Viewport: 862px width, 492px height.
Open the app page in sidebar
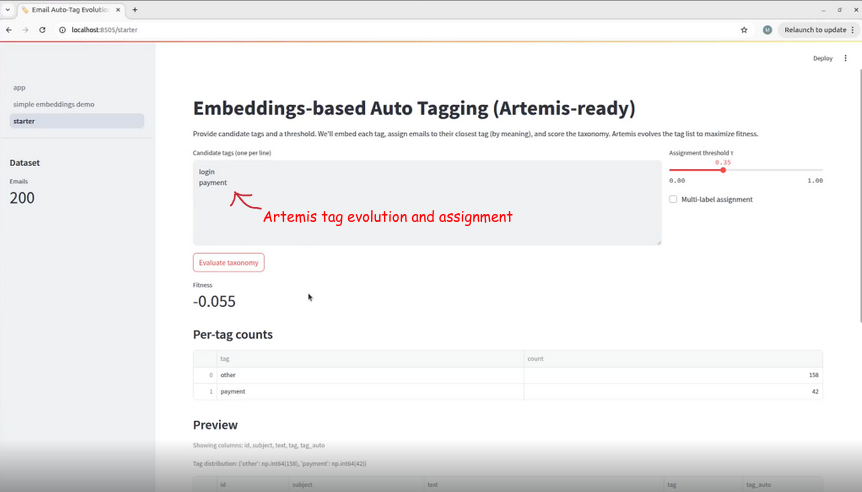click(x=20, y=88)
